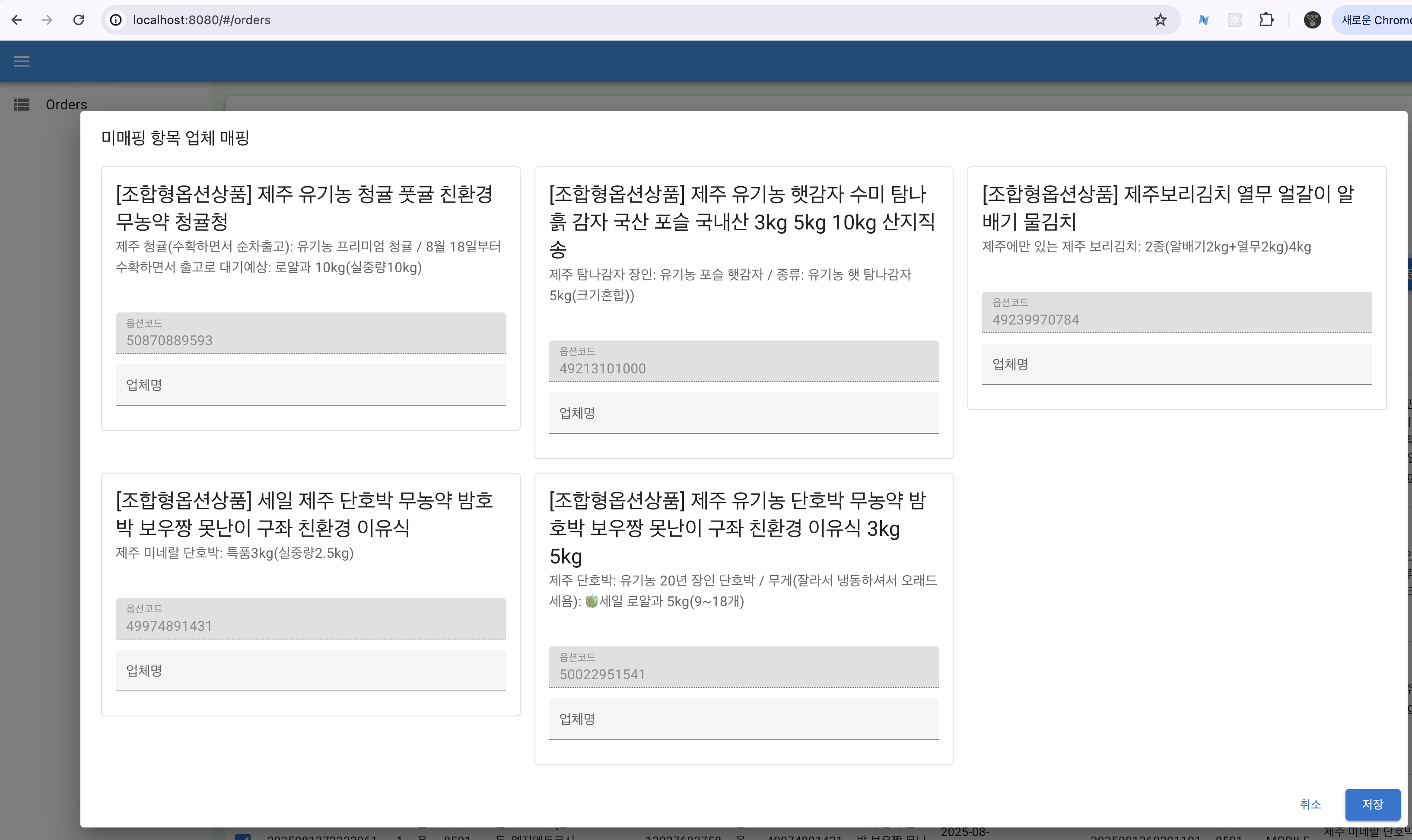Screen dimensions: 1412x840
Task: Click 취소 to cancel dialog
Action: click(x=1310, y=804)
